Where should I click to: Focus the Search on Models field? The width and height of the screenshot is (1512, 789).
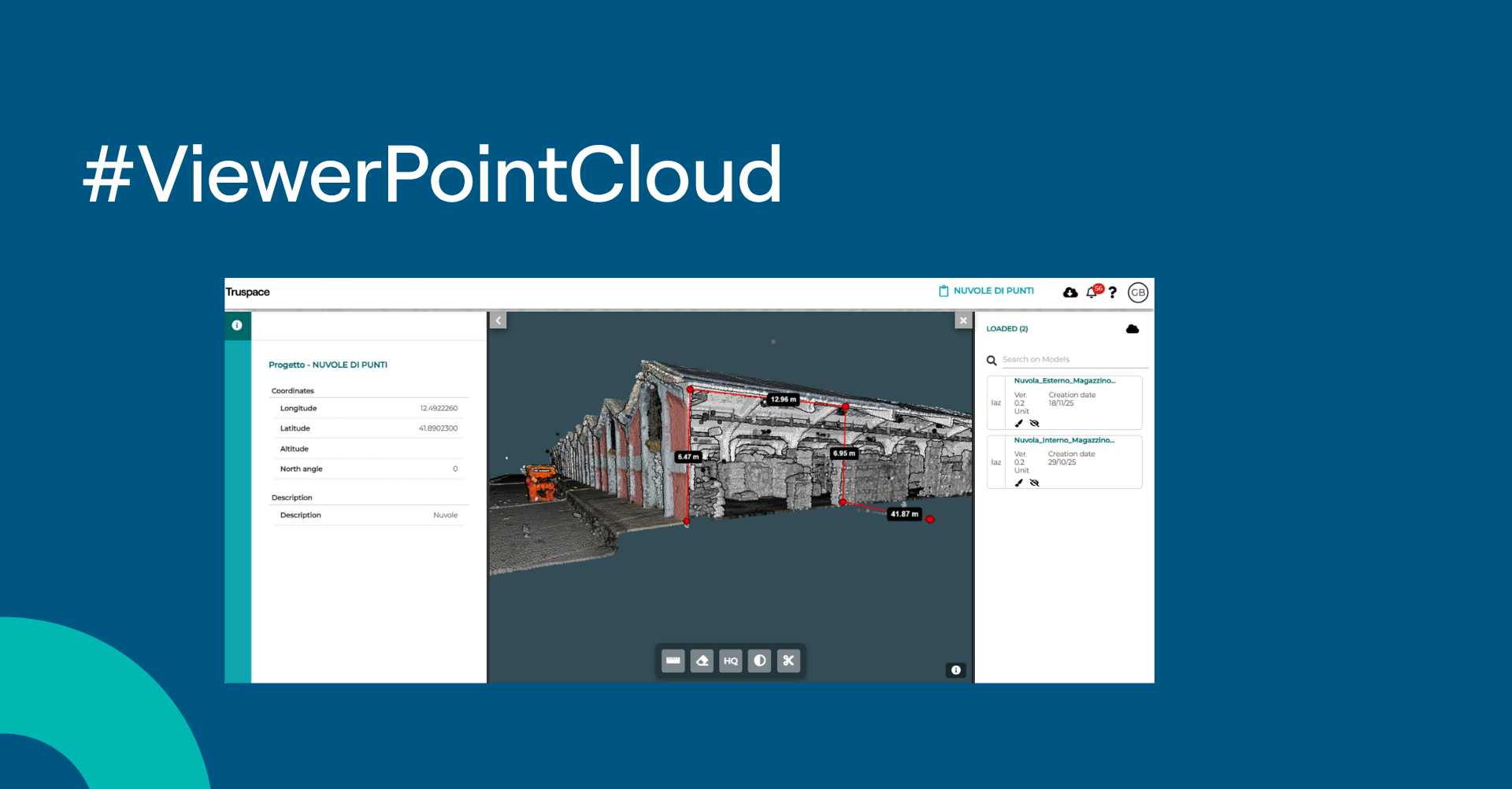[1075, 360]
